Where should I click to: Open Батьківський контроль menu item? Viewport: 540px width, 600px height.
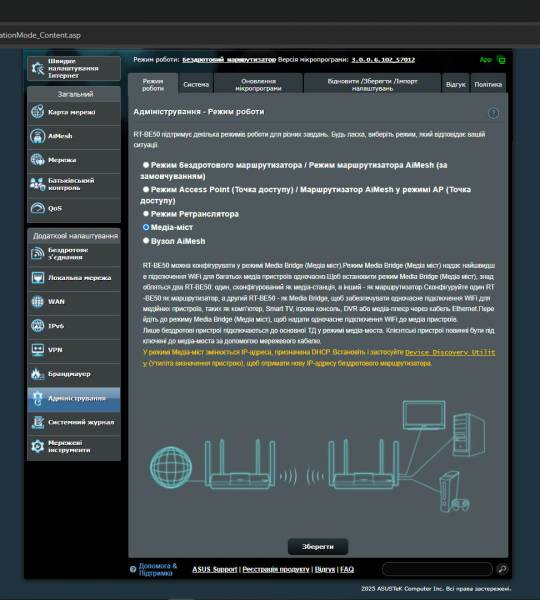[74, 184]
